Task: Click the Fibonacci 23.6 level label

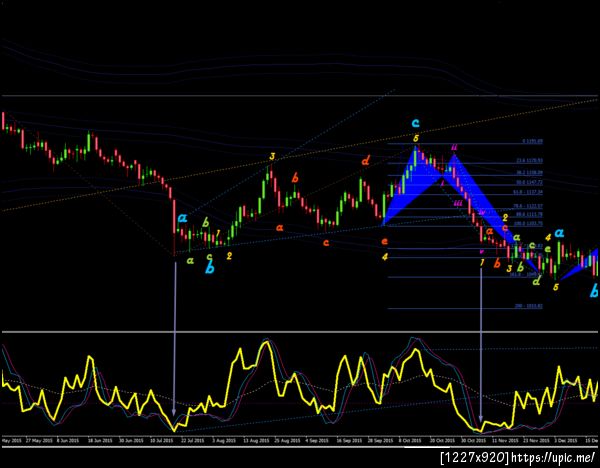Action: [x=532, y=161]
